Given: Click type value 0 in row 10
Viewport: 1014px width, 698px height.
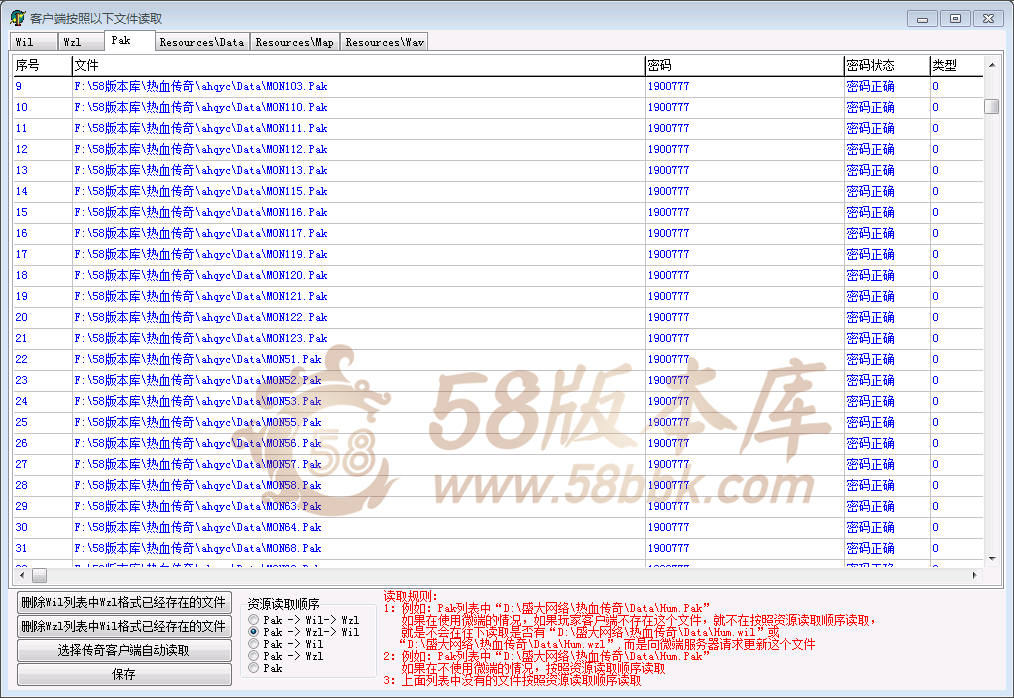Looking at the screenshot, I should click(935, 107).
